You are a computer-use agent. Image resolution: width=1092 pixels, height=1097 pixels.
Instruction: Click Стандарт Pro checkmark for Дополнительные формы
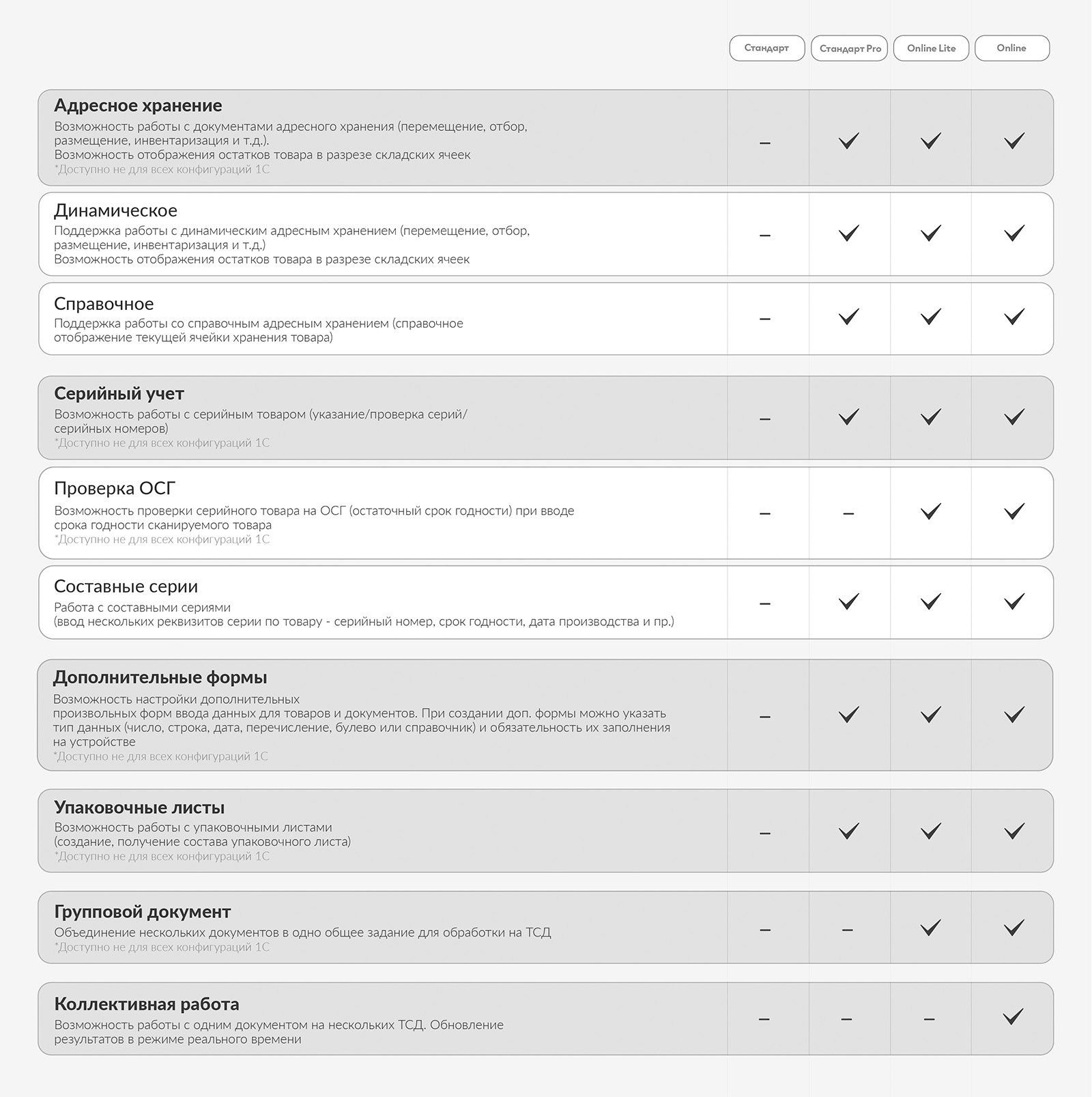[x=849, y=715]
